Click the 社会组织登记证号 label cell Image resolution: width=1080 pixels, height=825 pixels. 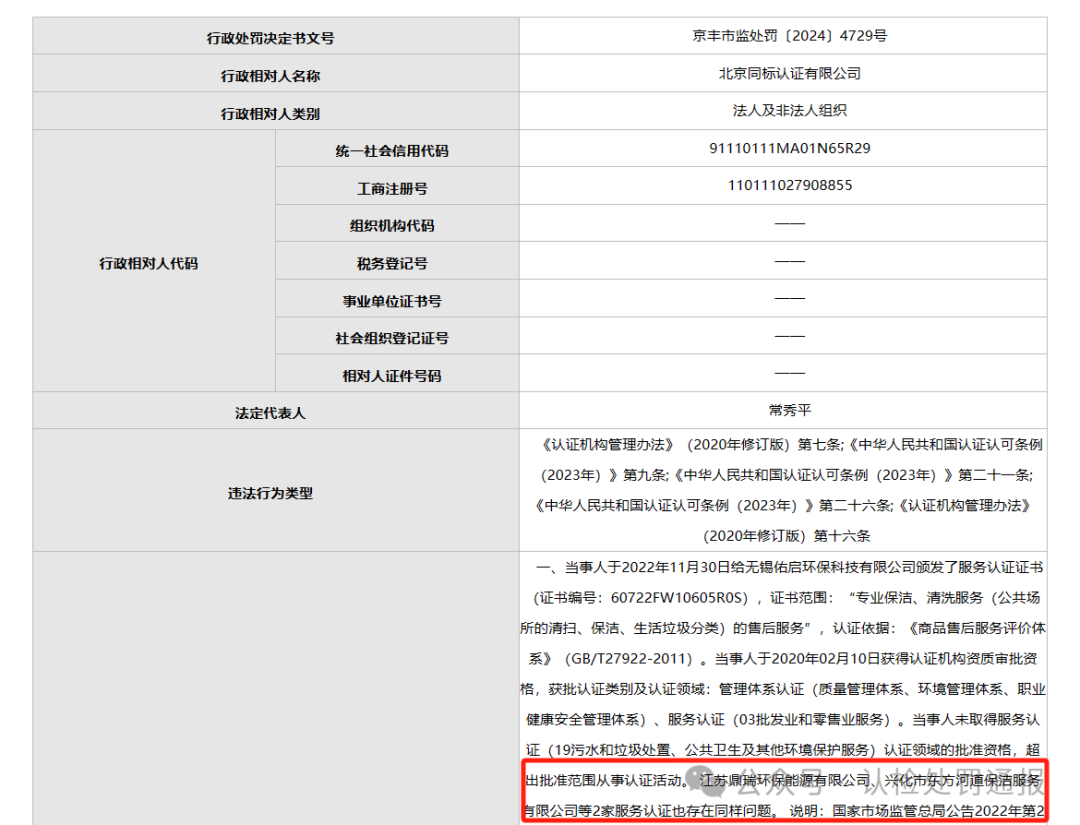click(x=396, y=337)
